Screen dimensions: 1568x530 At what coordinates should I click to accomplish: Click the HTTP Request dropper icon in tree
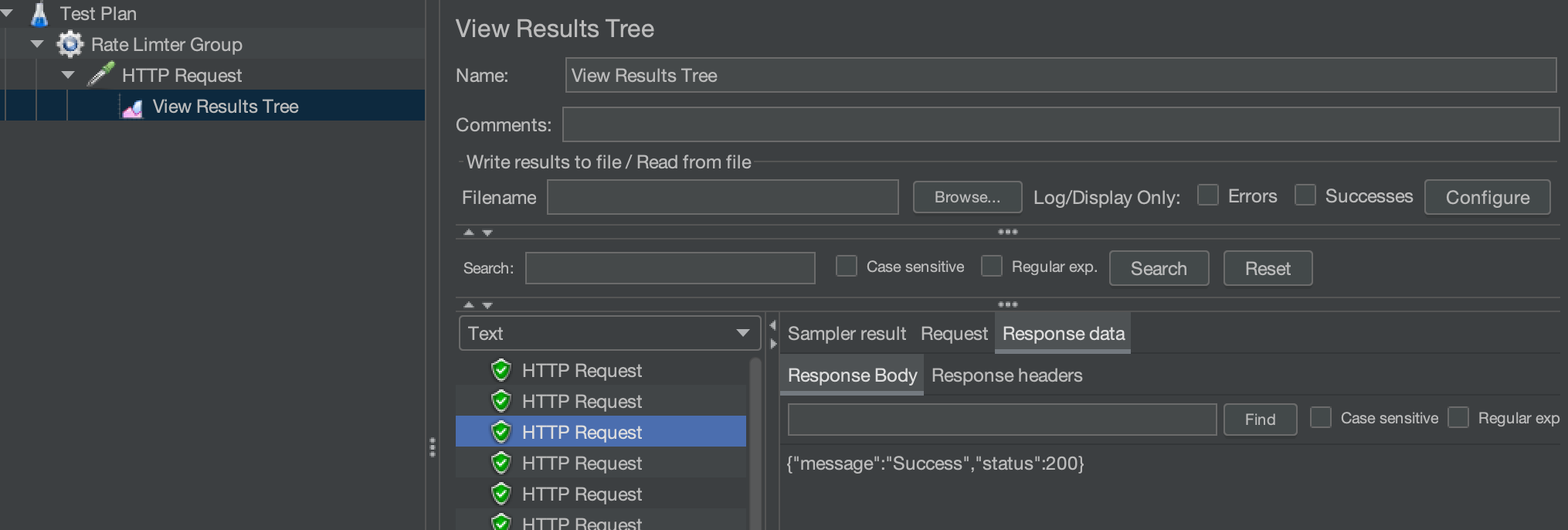(x=100, y=75)
